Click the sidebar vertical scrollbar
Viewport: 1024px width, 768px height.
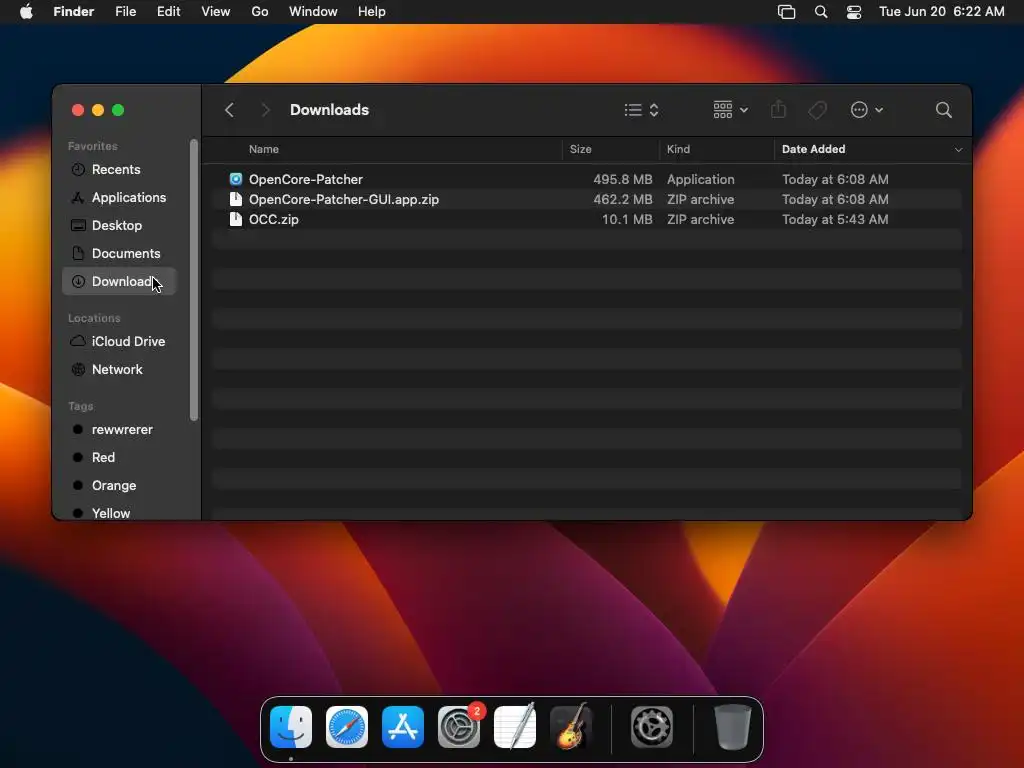pyautogui.click(x=194, y=280)
